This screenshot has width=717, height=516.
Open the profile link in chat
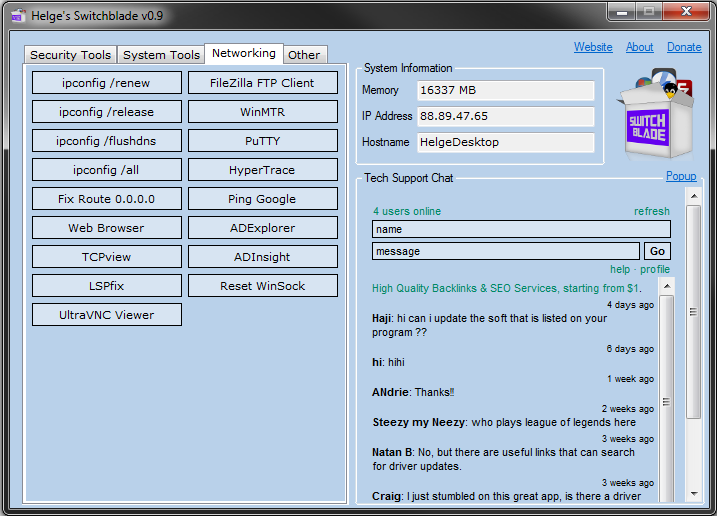(x=655, y=269)
